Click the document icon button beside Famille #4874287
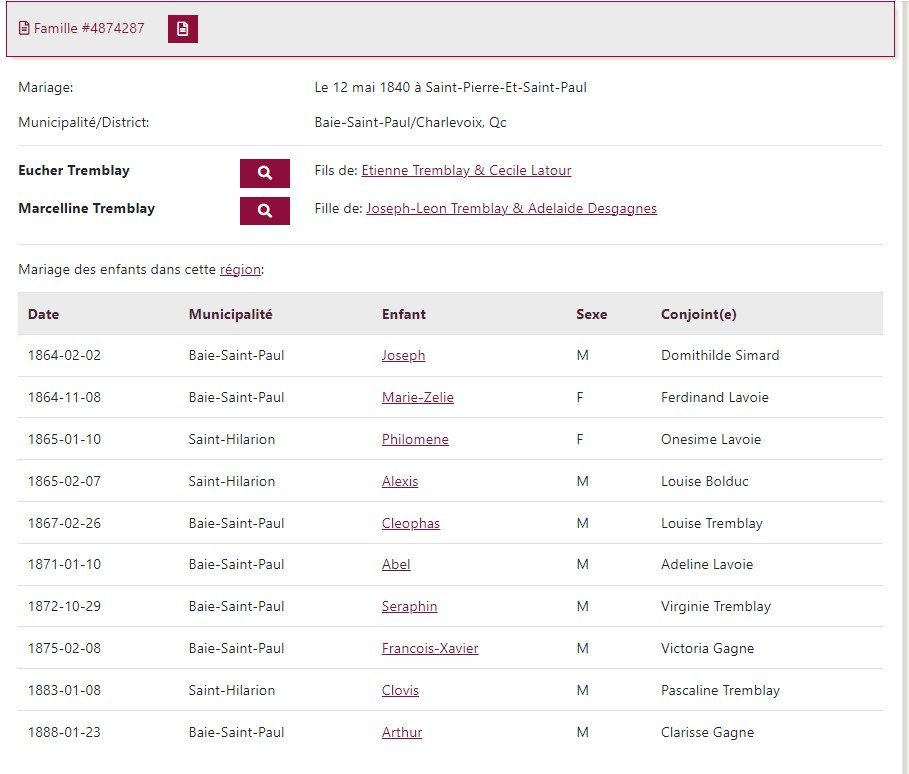 [183, 29]
